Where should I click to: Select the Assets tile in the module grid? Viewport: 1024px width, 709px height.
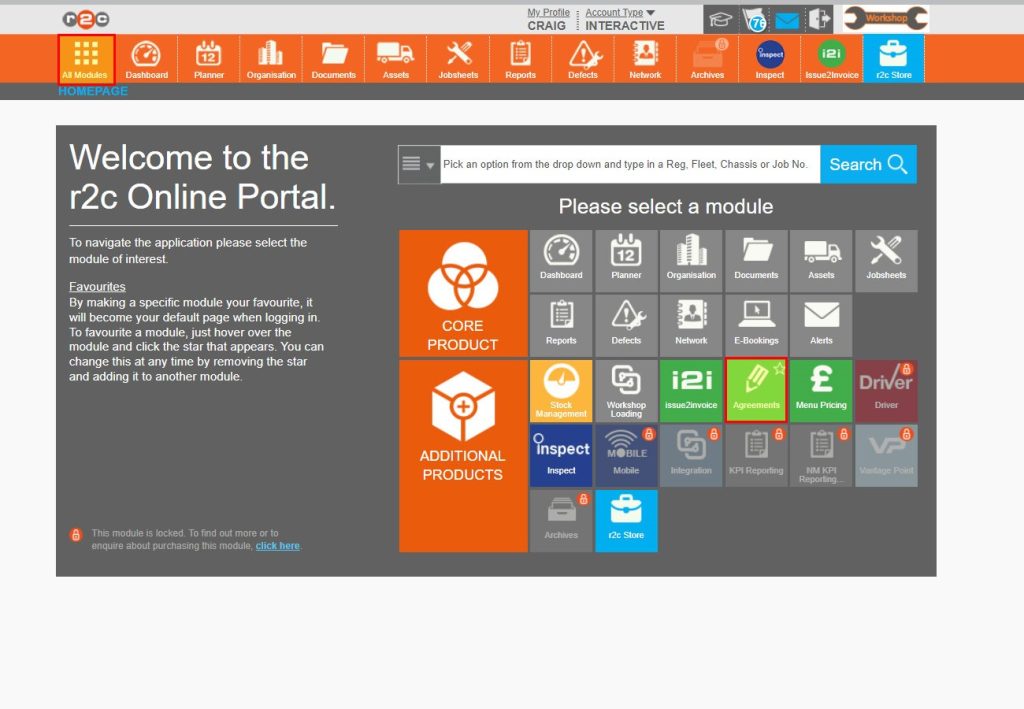[x=821, y=260]
